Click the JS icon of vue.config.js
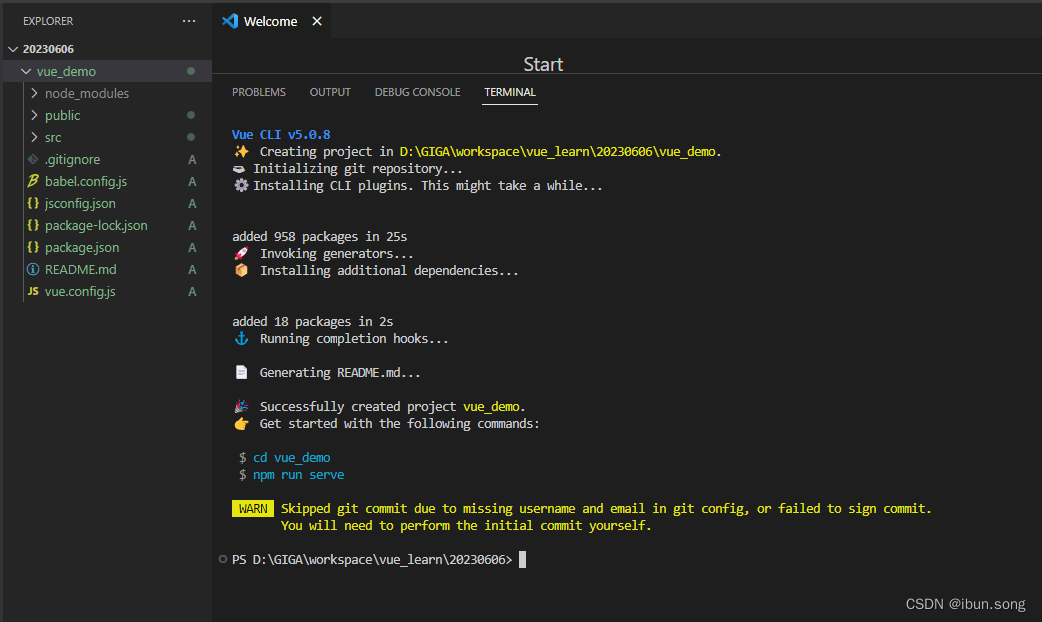 33,291
